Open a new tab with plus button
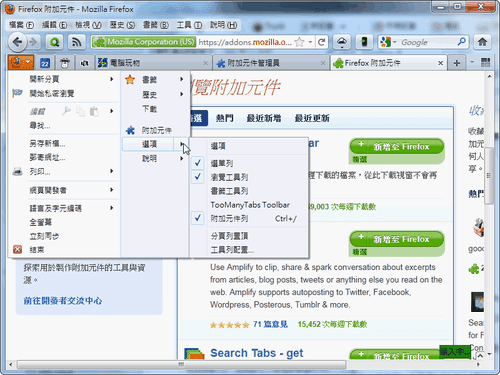The image size is (500, 375). pos(457,63)
